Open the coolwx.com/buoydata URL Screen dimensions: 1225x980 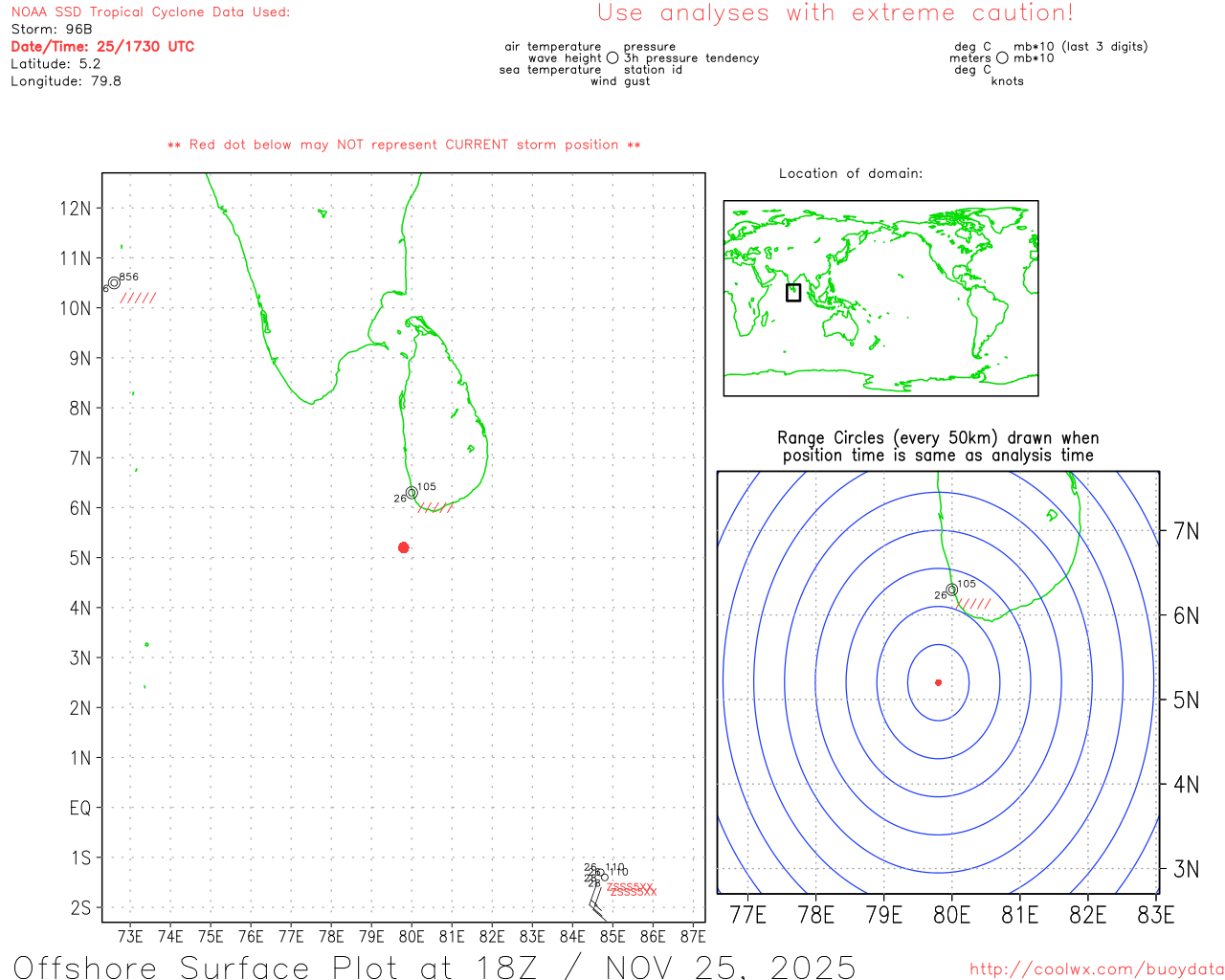coord(1096,969)
